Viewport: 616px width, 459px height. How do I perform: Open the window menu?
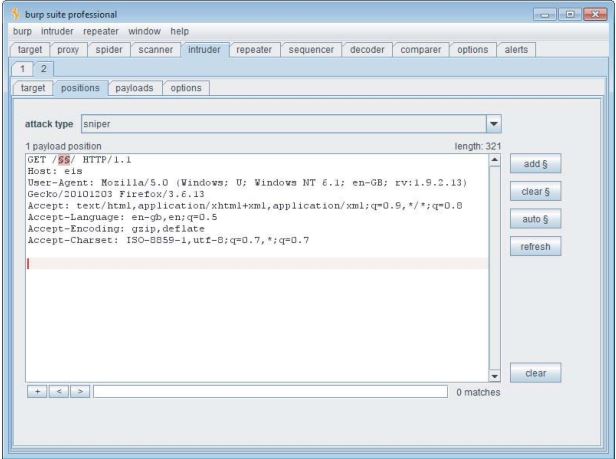[x=144, y=31]
